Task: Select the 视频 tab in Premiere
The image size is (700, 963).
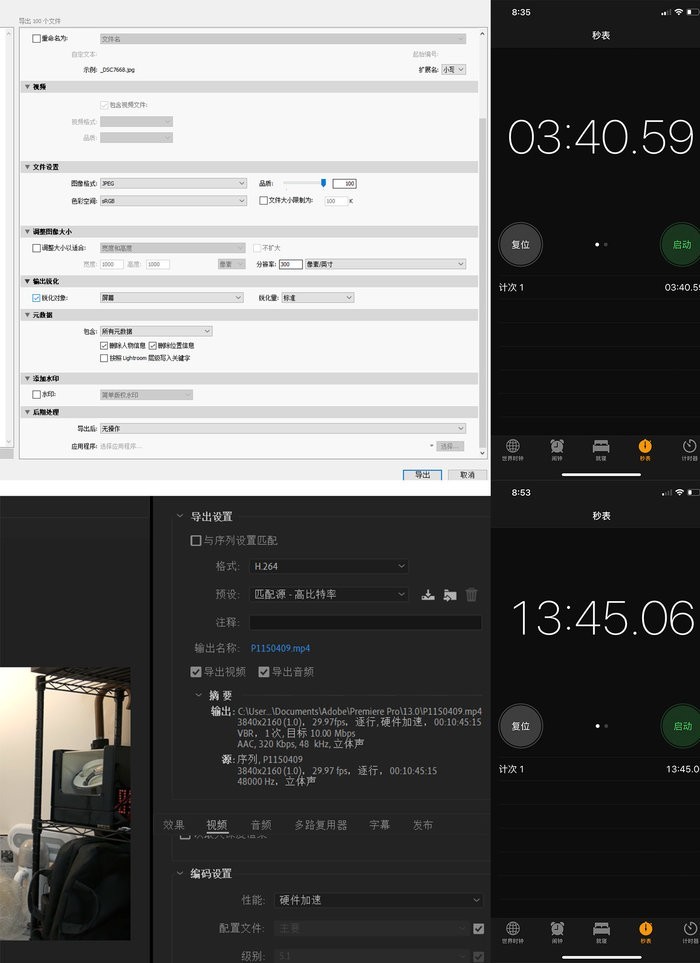Action: 217,825
